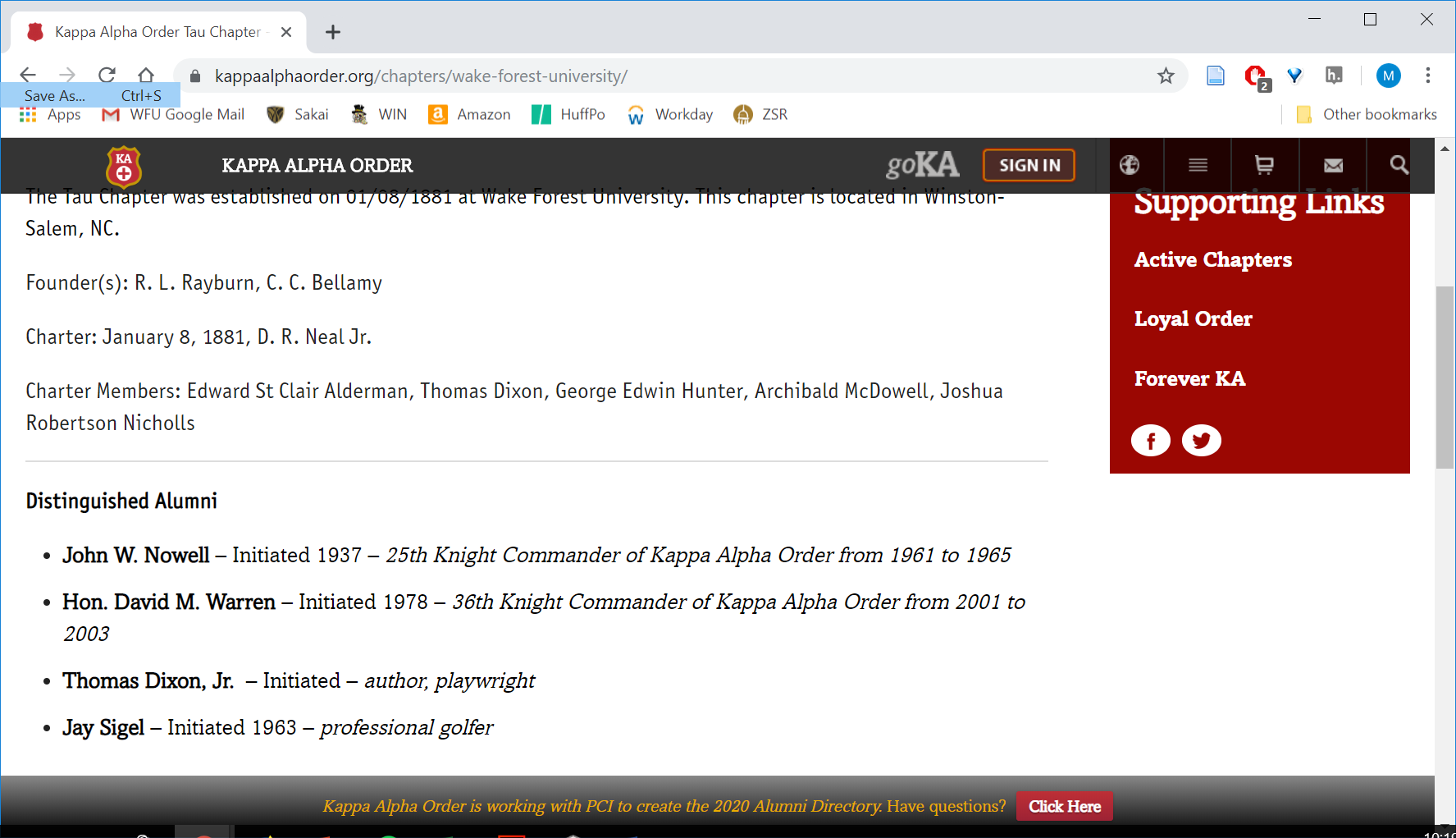This screenshot has height=838, width=1456.
Task: Click the scrollbar up arrow
Action: tap(1445, 149)
